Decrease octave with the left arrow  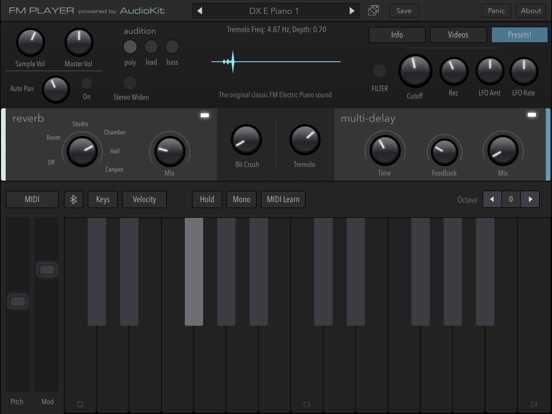tap(492, 199)
